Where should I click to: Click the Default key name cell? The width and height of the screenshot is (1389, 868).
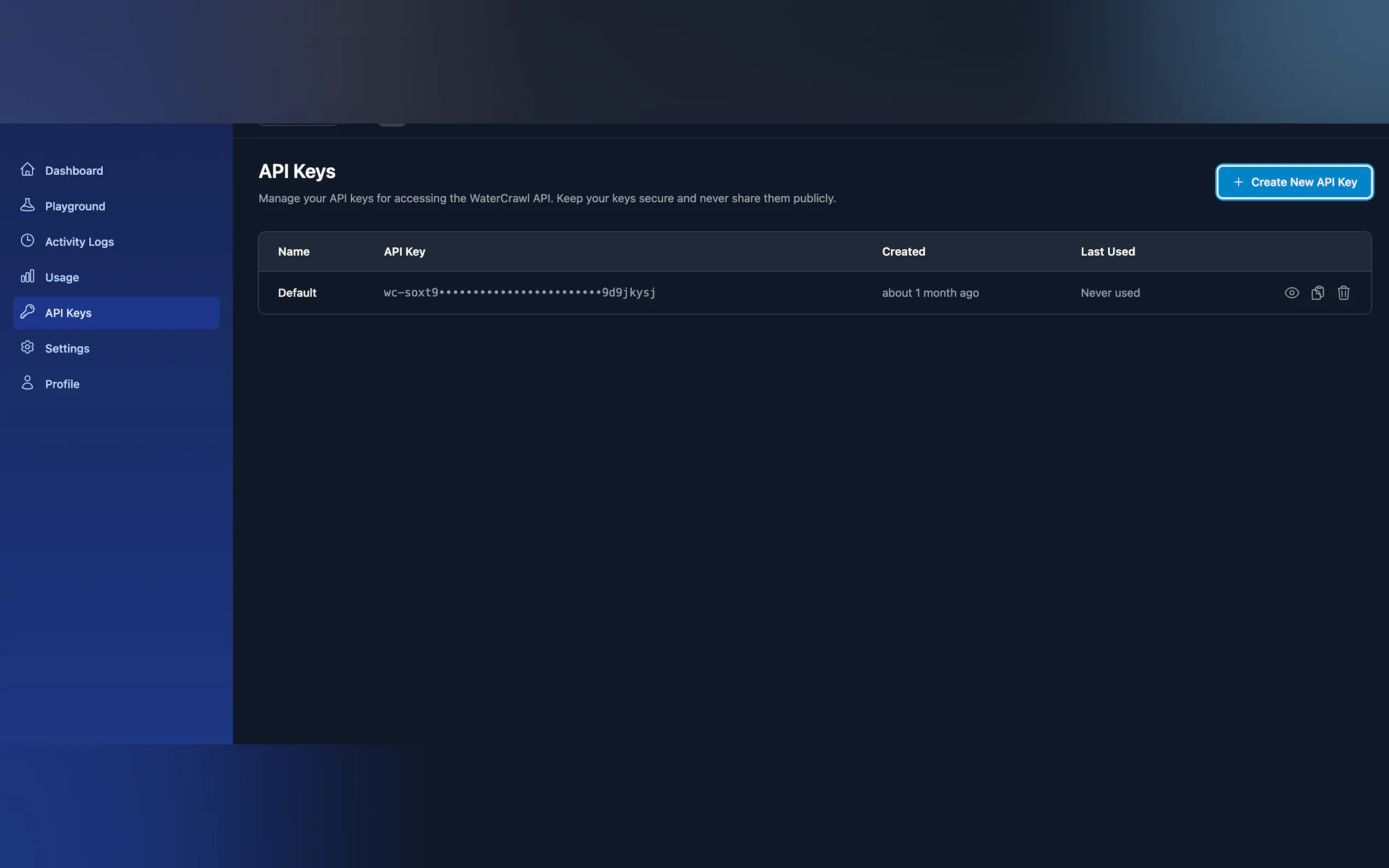click(297, 293)
